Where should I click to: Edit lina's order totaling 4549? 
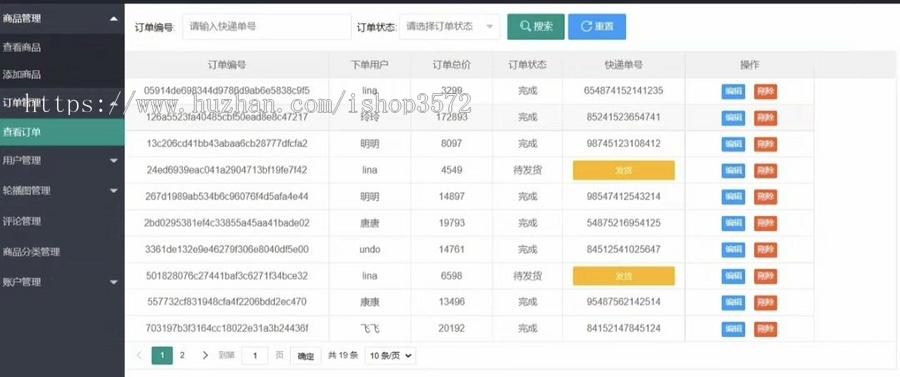(x=733, y=170)
